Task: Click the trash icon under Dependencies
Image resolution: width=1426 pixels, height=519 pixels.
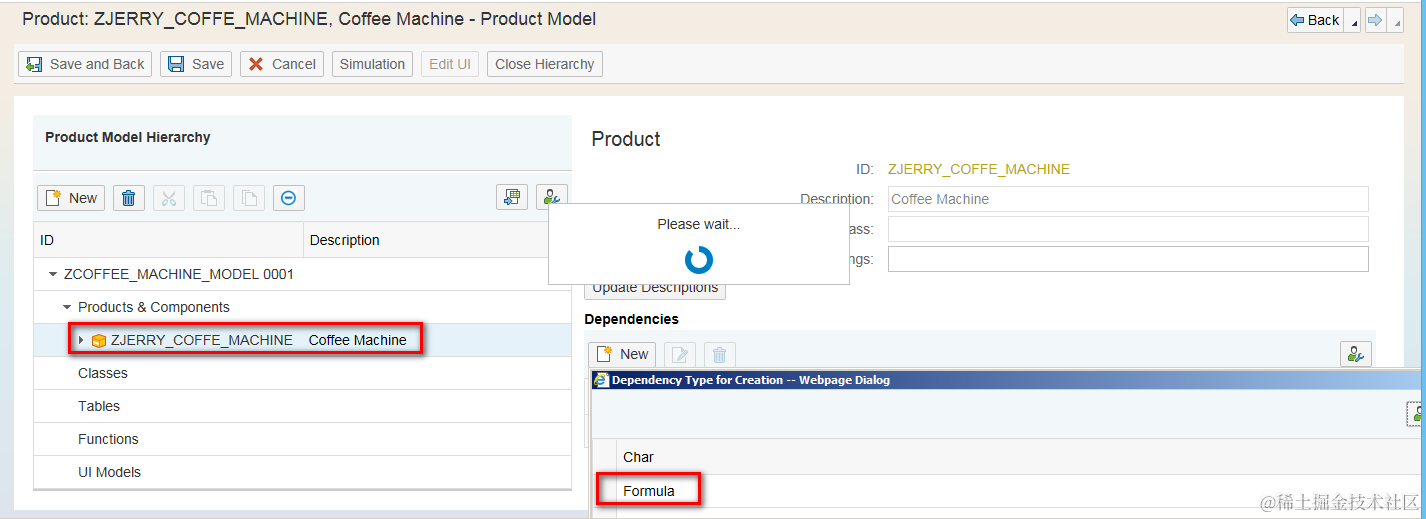Action: 719,354
